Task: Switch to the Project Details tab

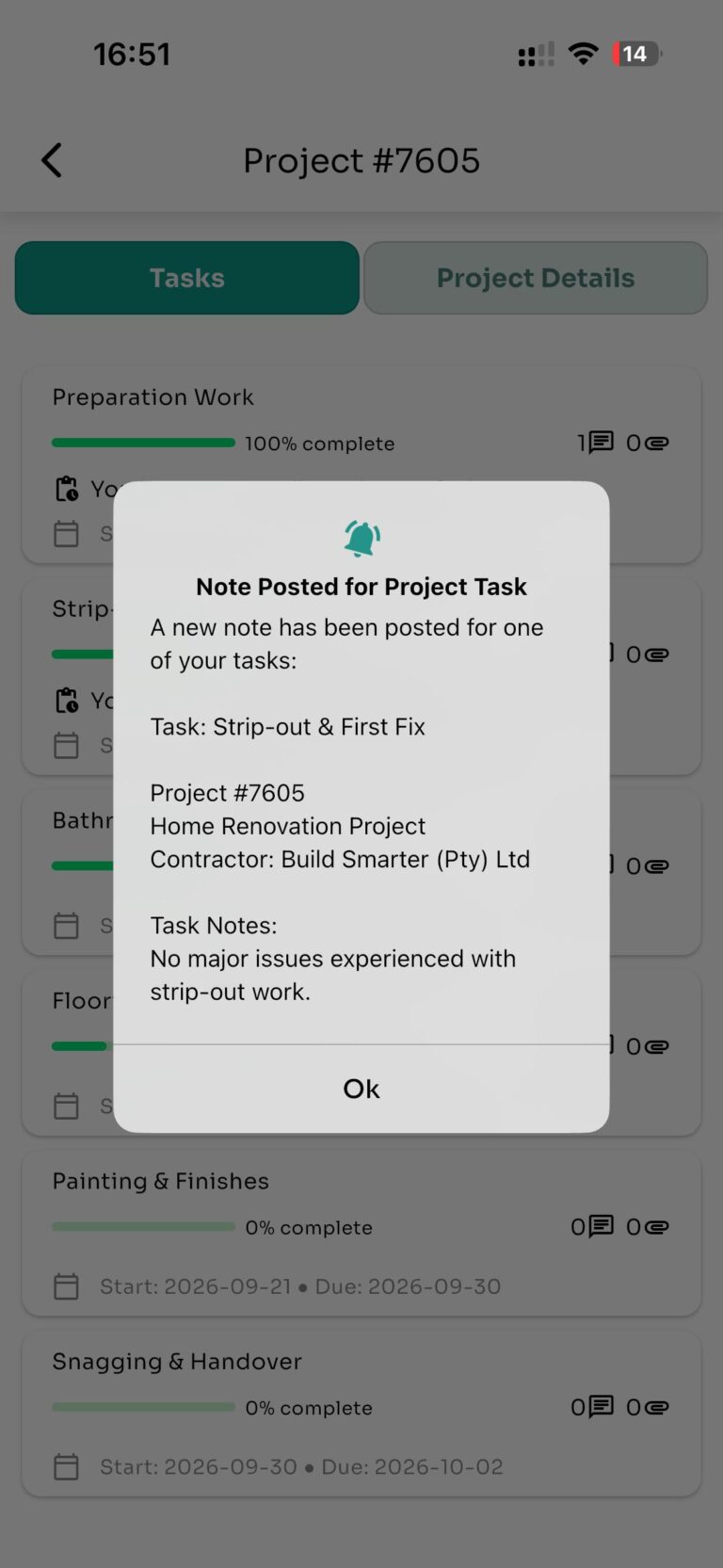Action: (536, 278)
